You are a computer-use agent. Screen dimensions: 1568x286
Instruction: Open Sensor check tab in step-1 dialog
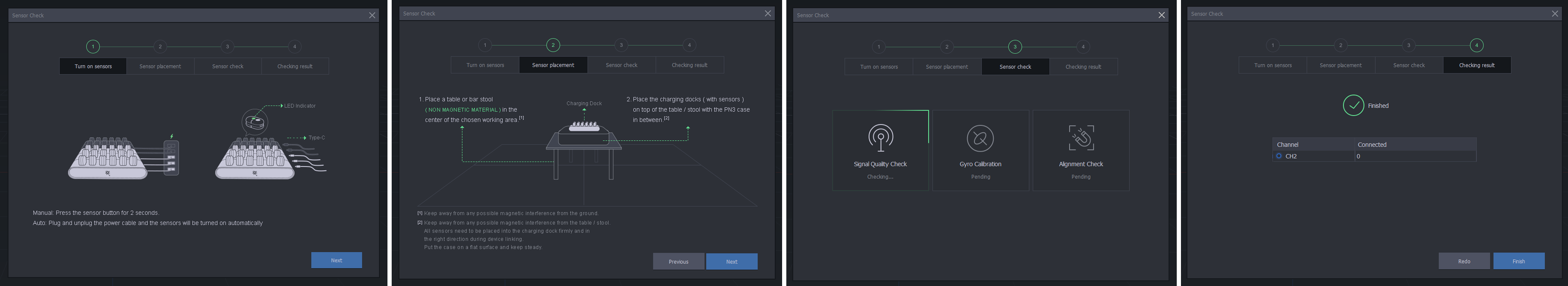click(x=228, y=67)
